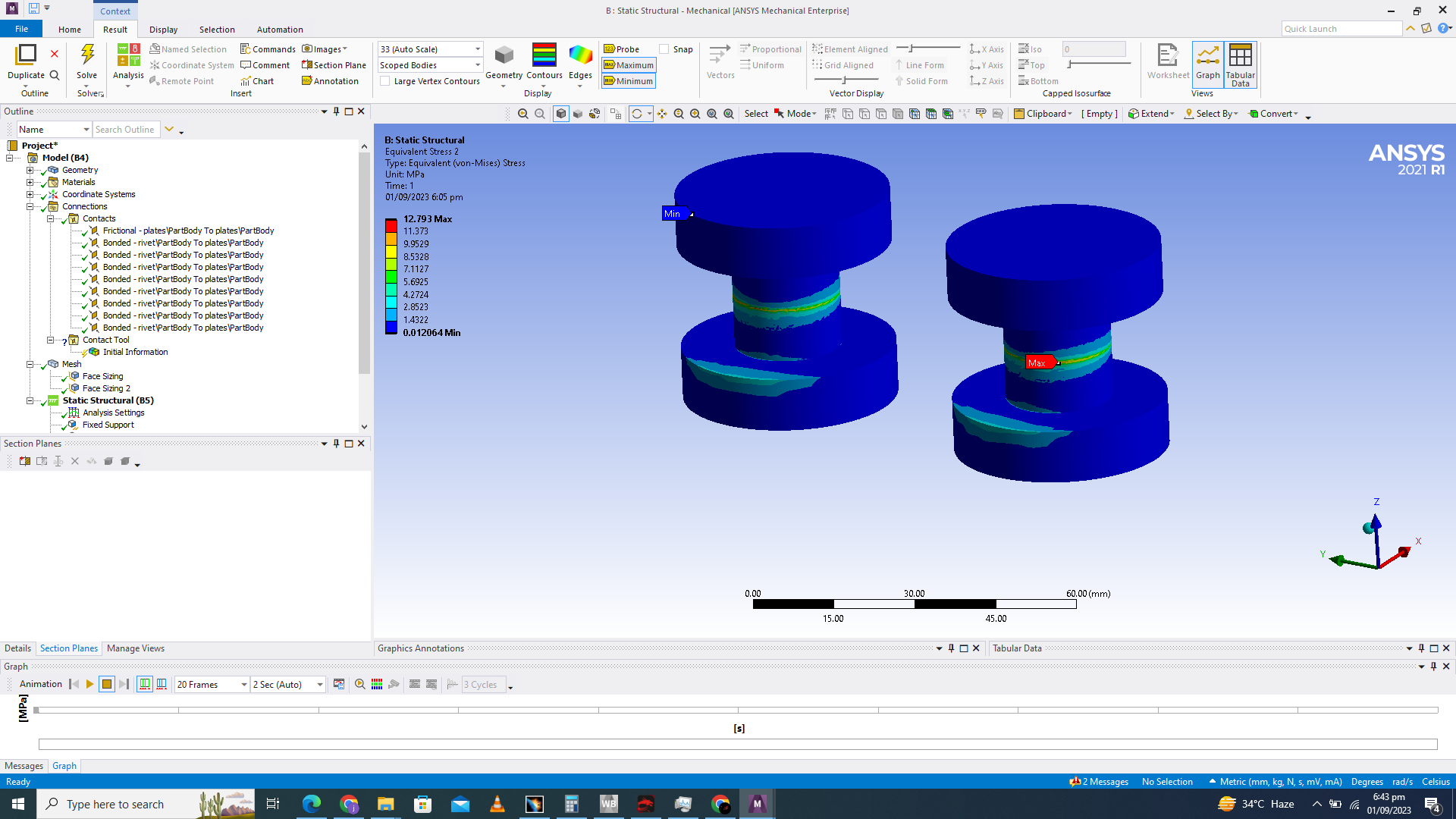Switch to the Messages tab
Image resolution: width=1456 pixels, height=819 pixels.
pos(24,766)
